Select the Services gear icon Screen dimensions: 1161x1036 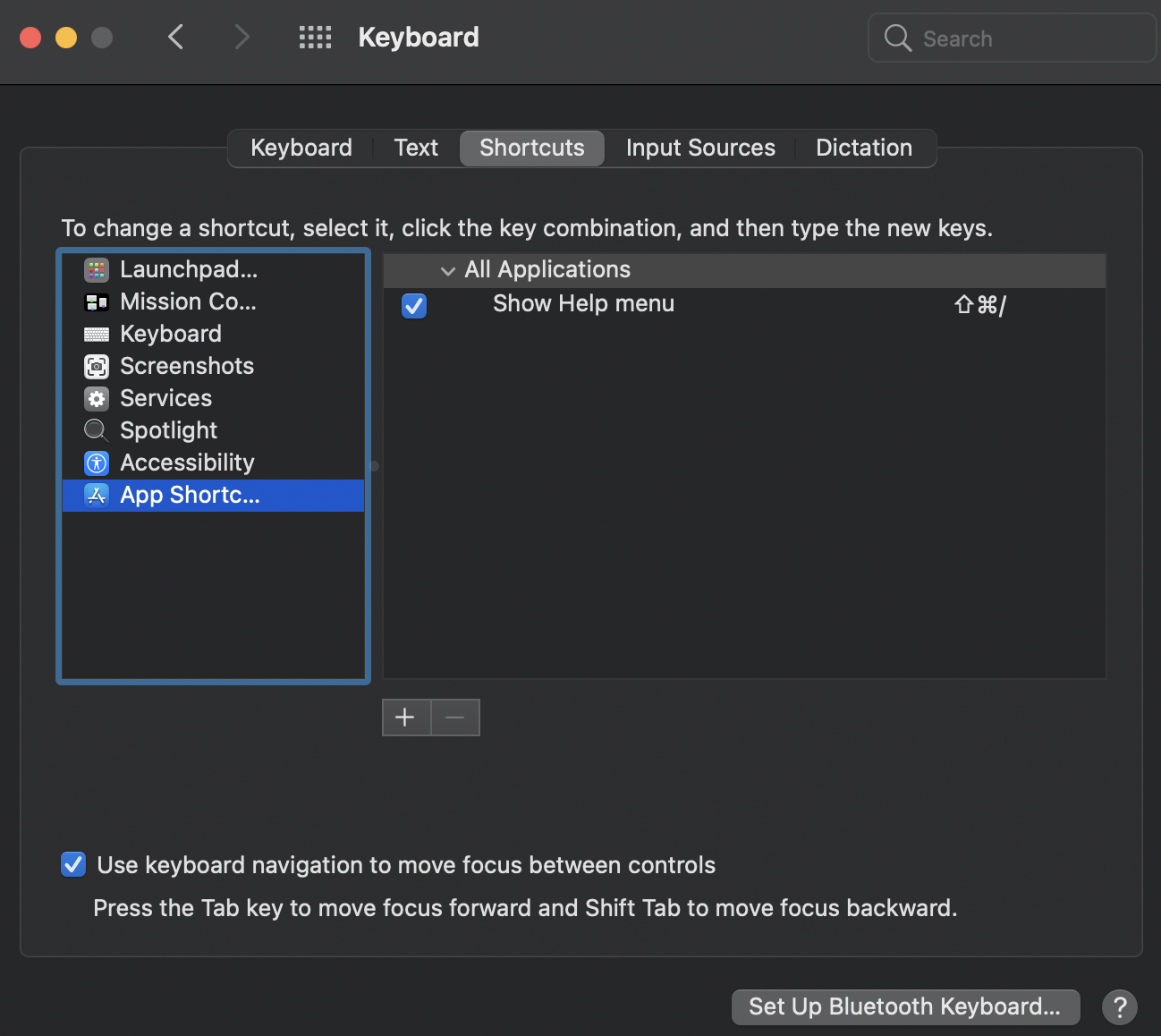[97, 399]
